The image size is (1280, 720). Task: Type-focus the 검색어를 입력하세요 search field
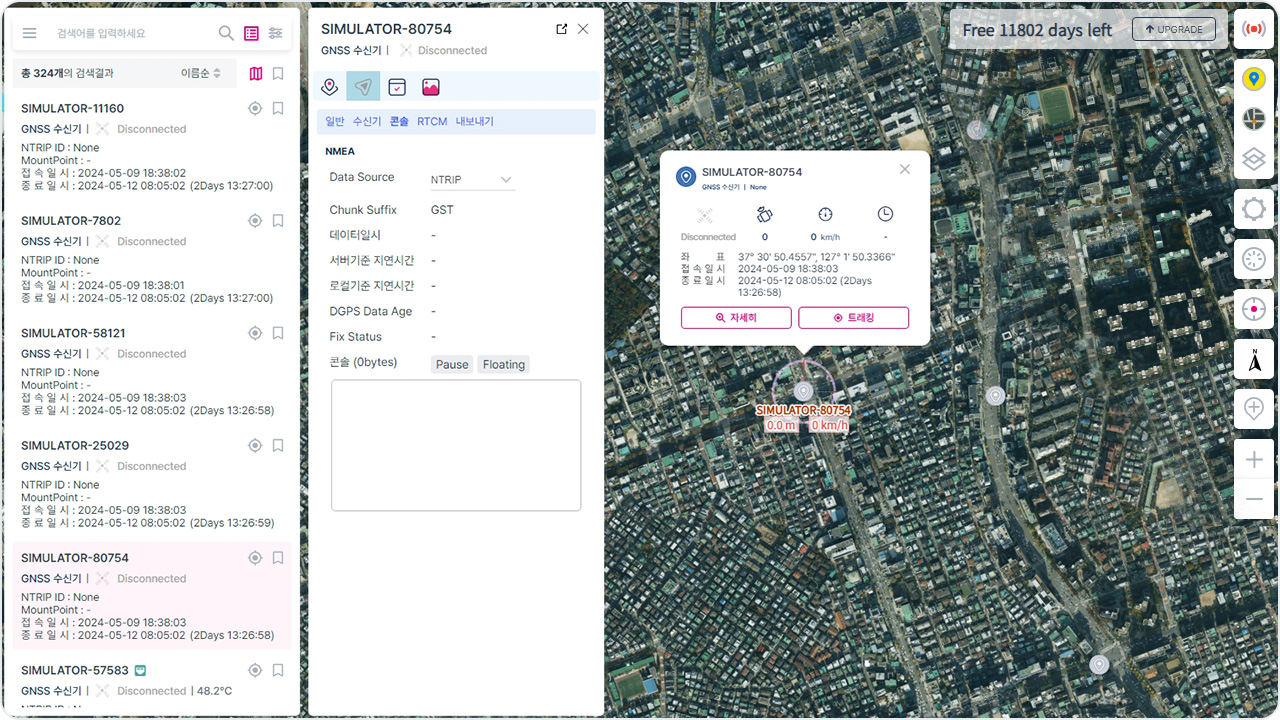133,33
